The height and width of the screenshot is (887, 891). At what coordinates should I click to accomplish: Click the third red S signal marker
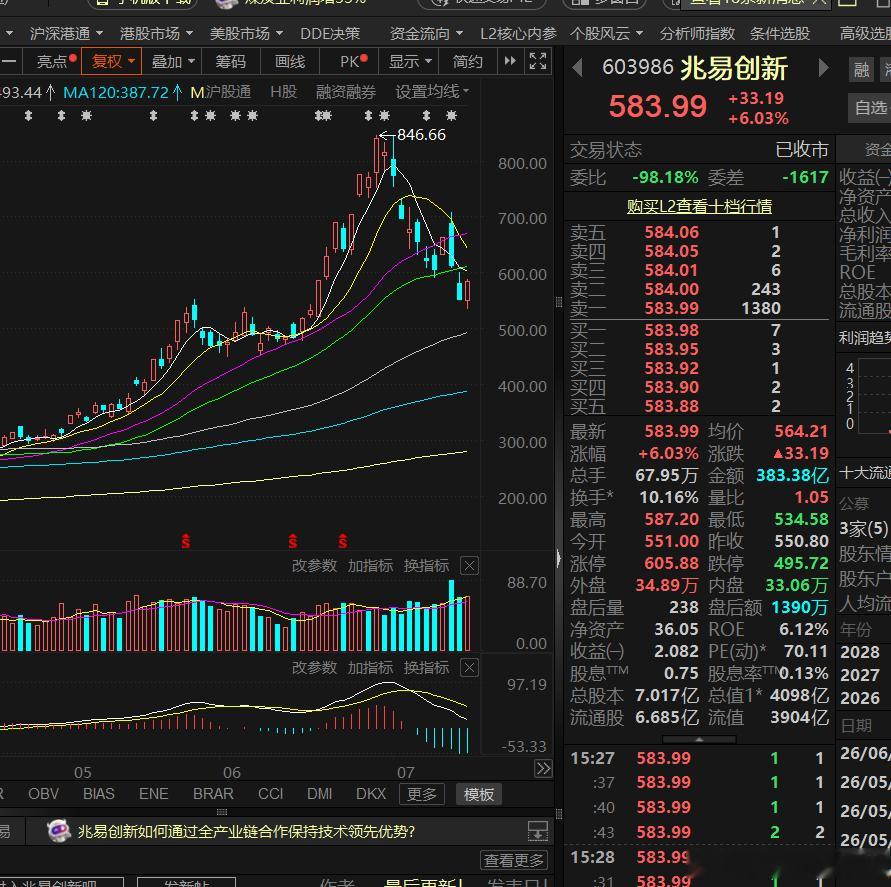[x=343, y=541]
